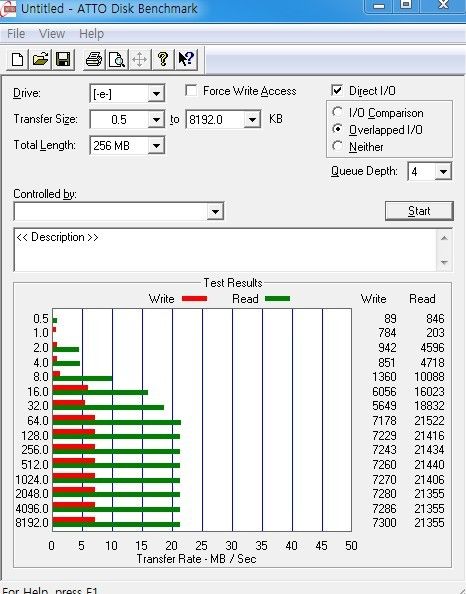
Task: Click the Start button to run benchmark
Action: (419, 211)
